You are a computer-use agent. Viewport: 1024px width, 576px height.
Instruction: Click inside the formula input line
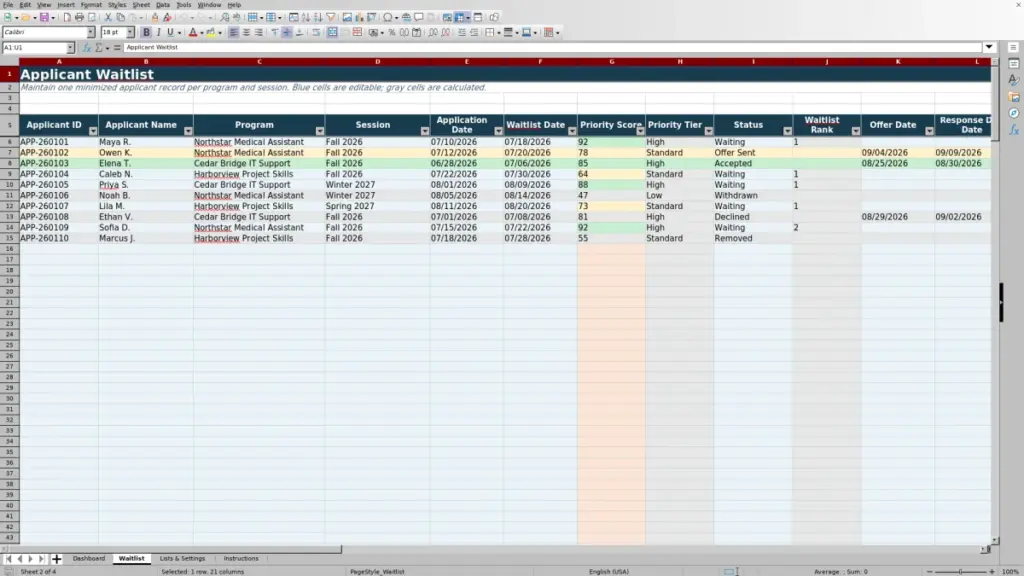(x=552, y=48)
